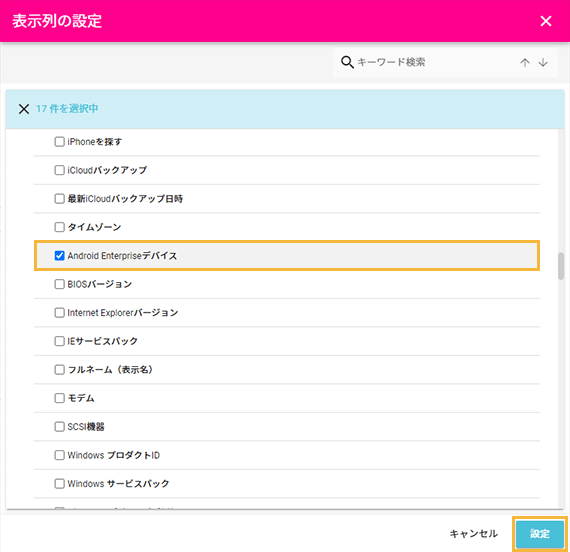Check the SCSI機器 checkbox
Viewport: 570px width, 552px height.
pyautogui.click(x=59, y=427)
